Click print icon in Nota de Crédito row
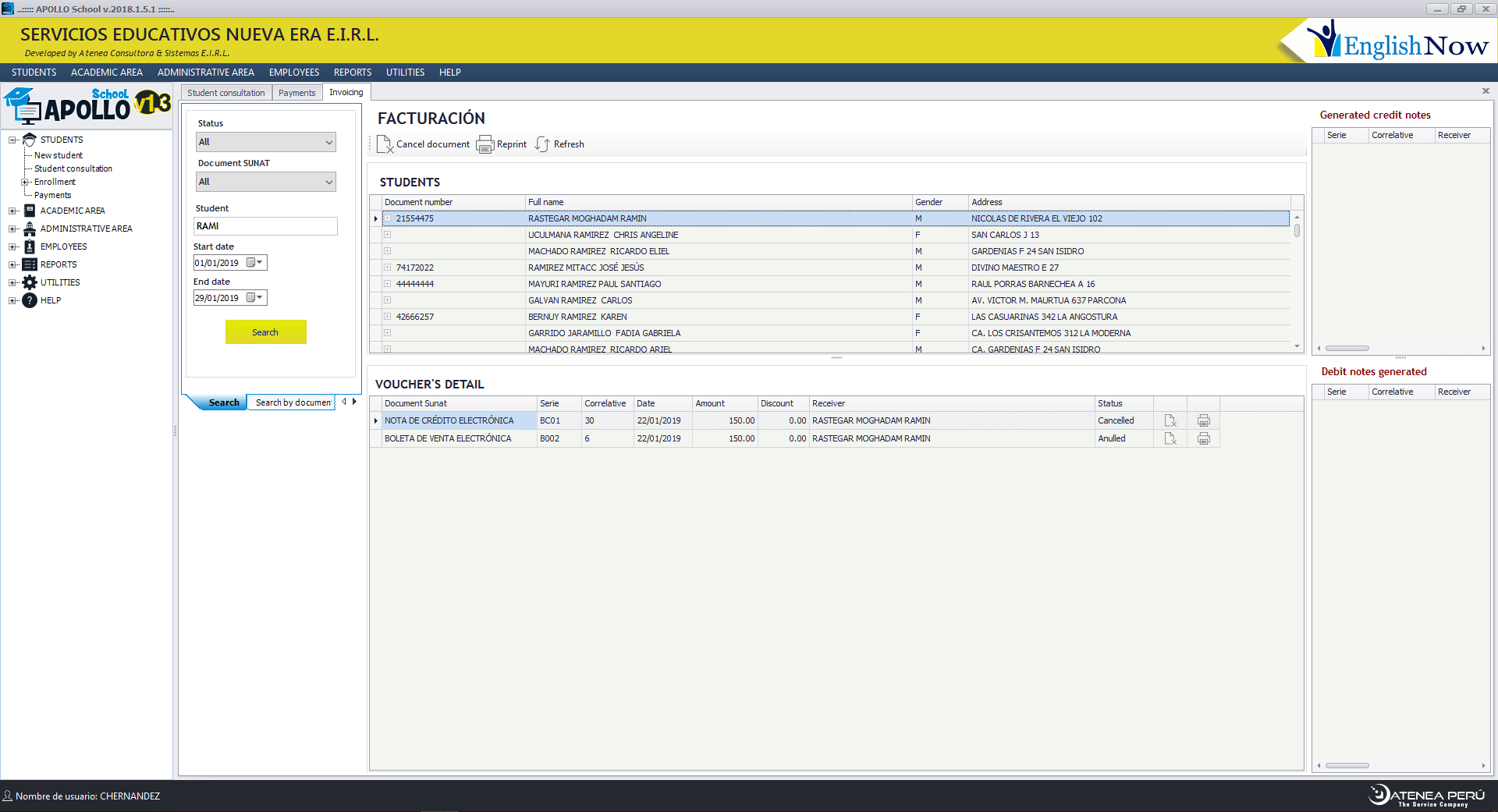This screenshot has height=812, width=1498. tap(1204, 420)
